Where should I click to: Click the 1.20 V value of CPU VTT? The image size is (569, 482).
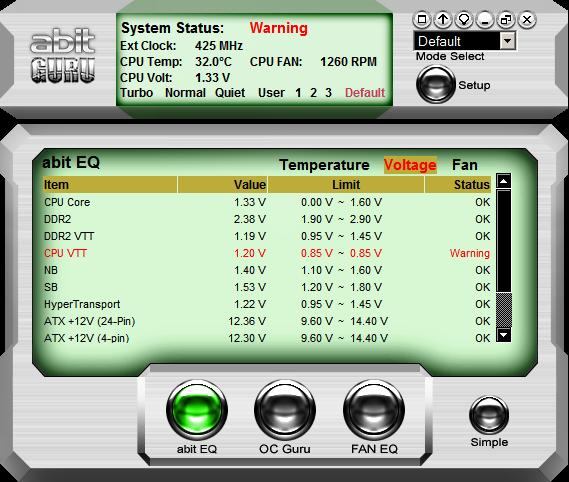coord(250,253)
